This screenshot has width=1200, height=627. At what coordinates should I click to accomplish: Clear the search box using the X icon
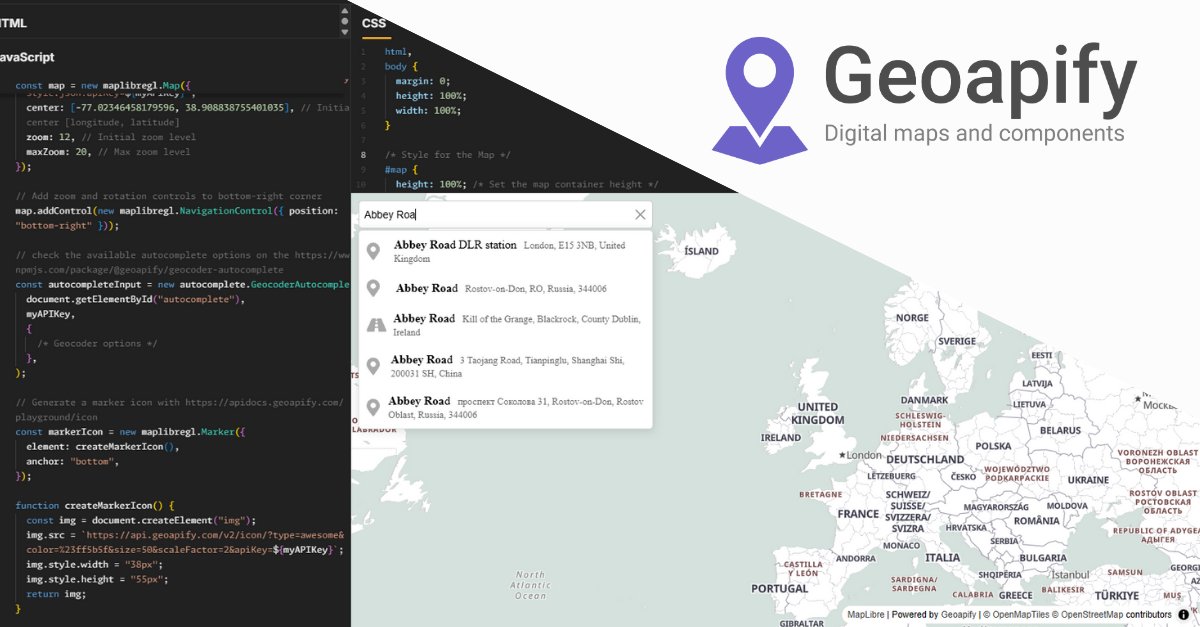(x=640, y=214)
